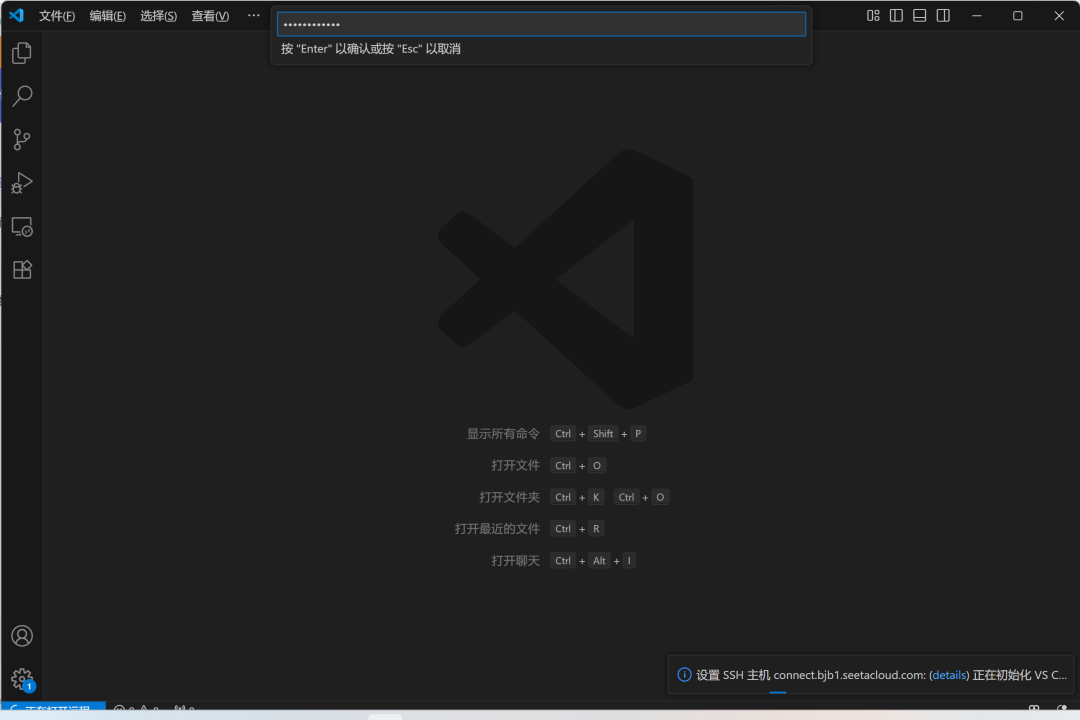Click the details link in the SSH notification

click(x=948, y=675)
